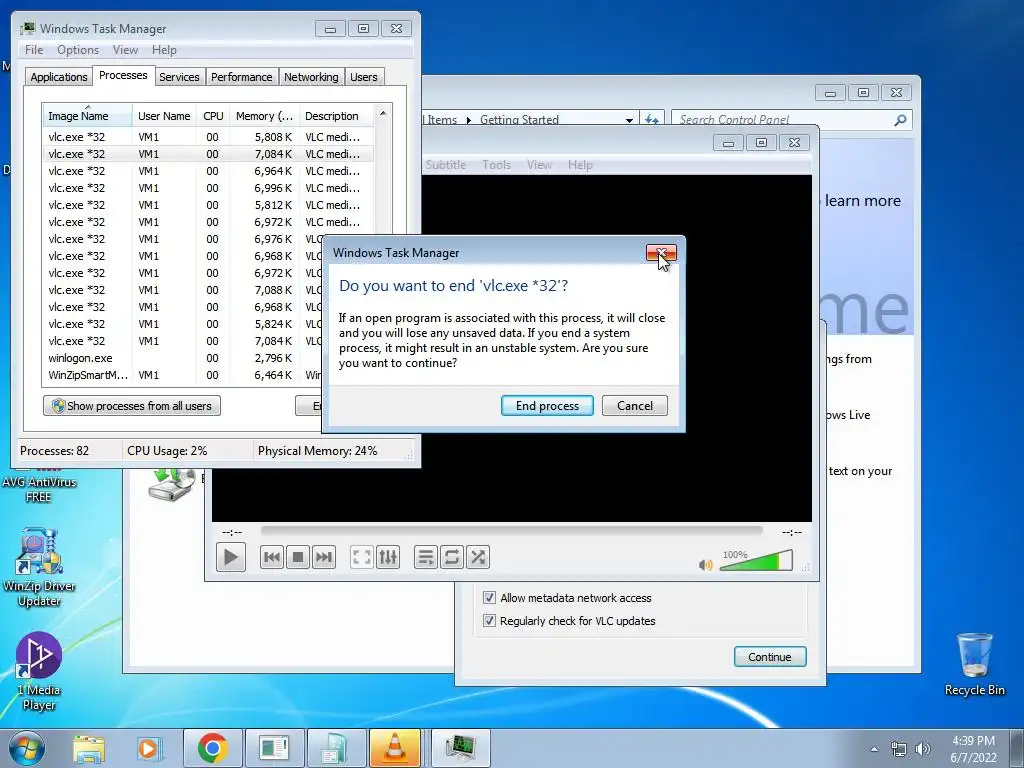
Task: Close the Task Manager confirmation dialog
Action: pos(661,253)
